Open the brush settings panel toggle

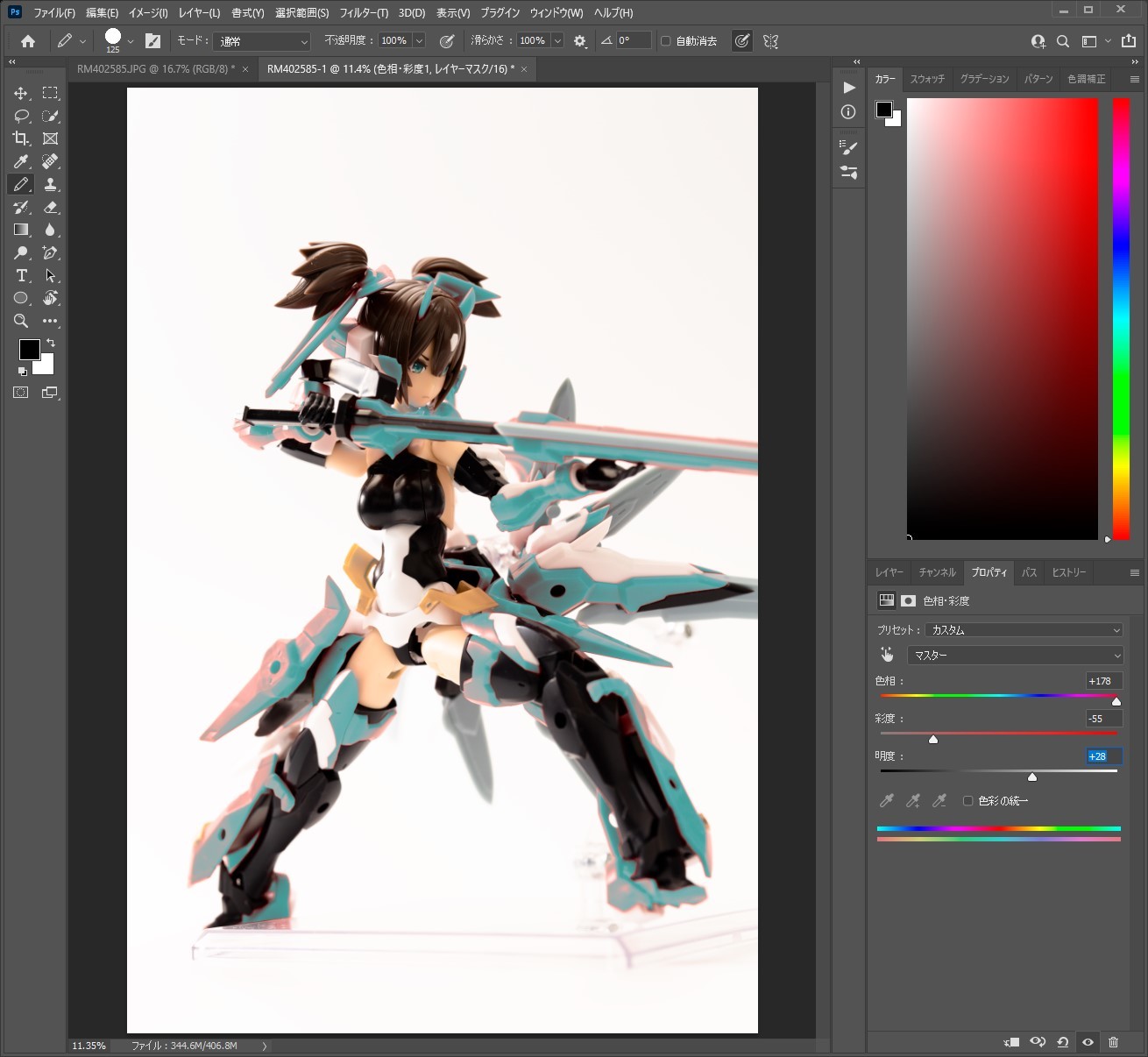(152, 41)
